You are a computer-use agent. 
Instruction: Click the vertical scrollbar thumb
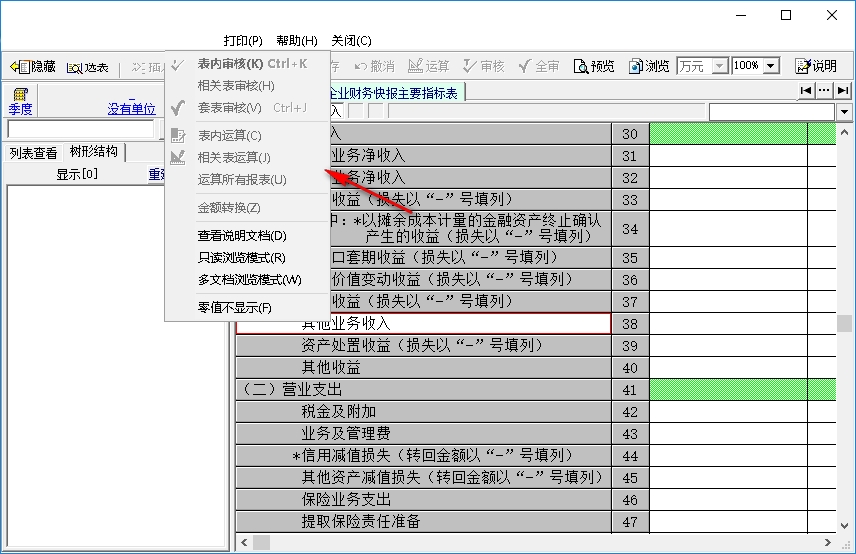coord(845,323)
